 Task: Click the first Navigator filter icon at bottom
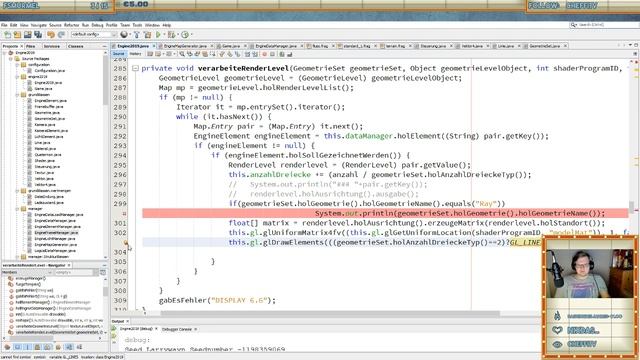[x=7, y=347]
